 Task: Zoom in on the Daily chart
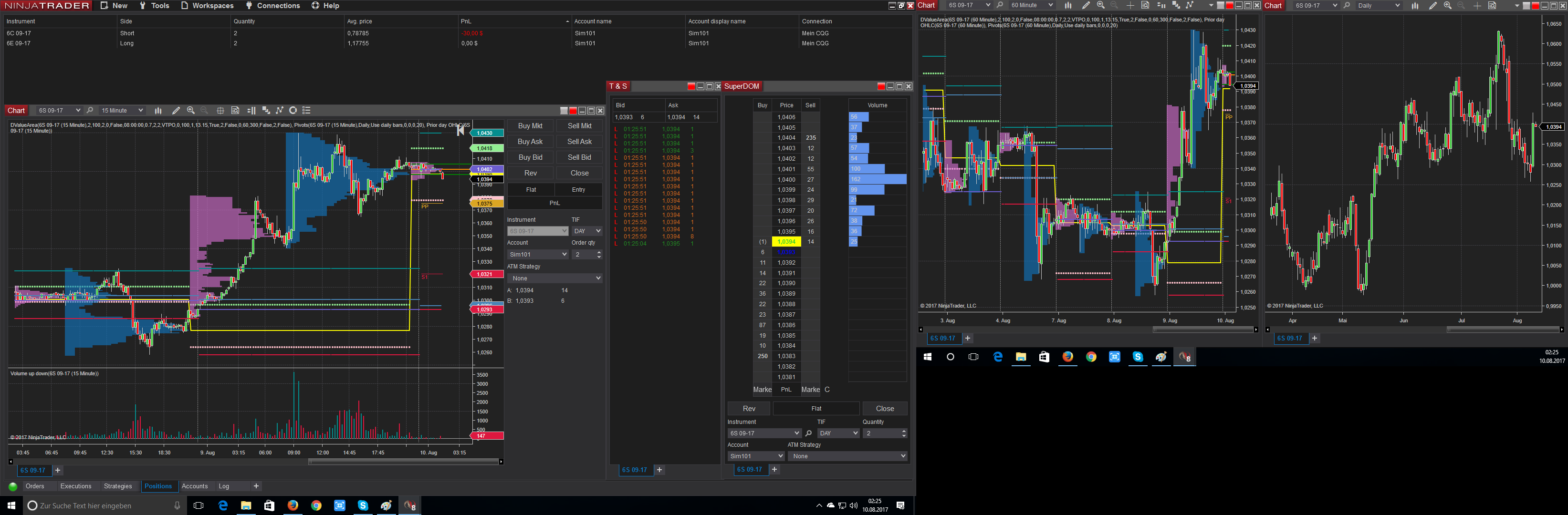1447,5
